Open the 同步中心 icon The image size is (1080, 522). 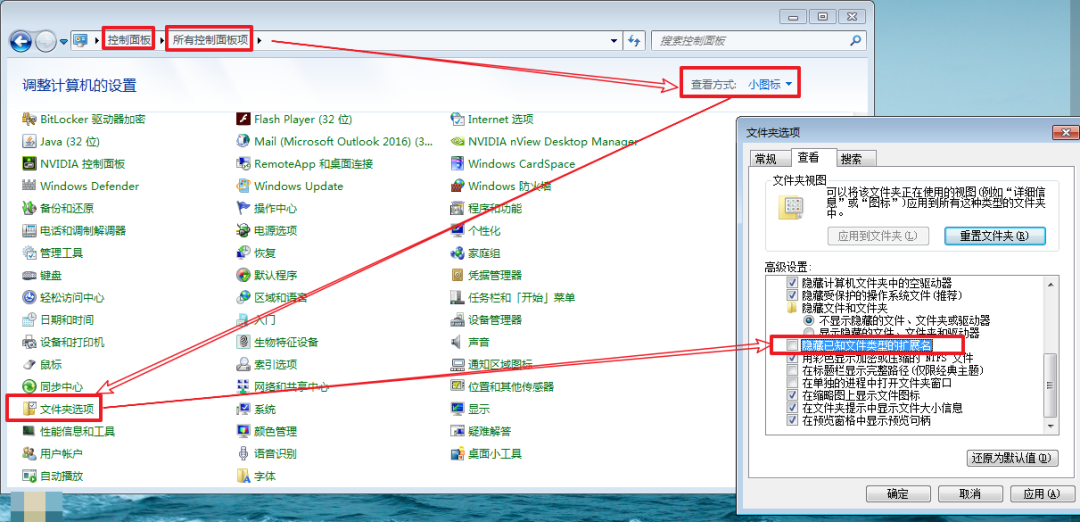tap(29, 386)
